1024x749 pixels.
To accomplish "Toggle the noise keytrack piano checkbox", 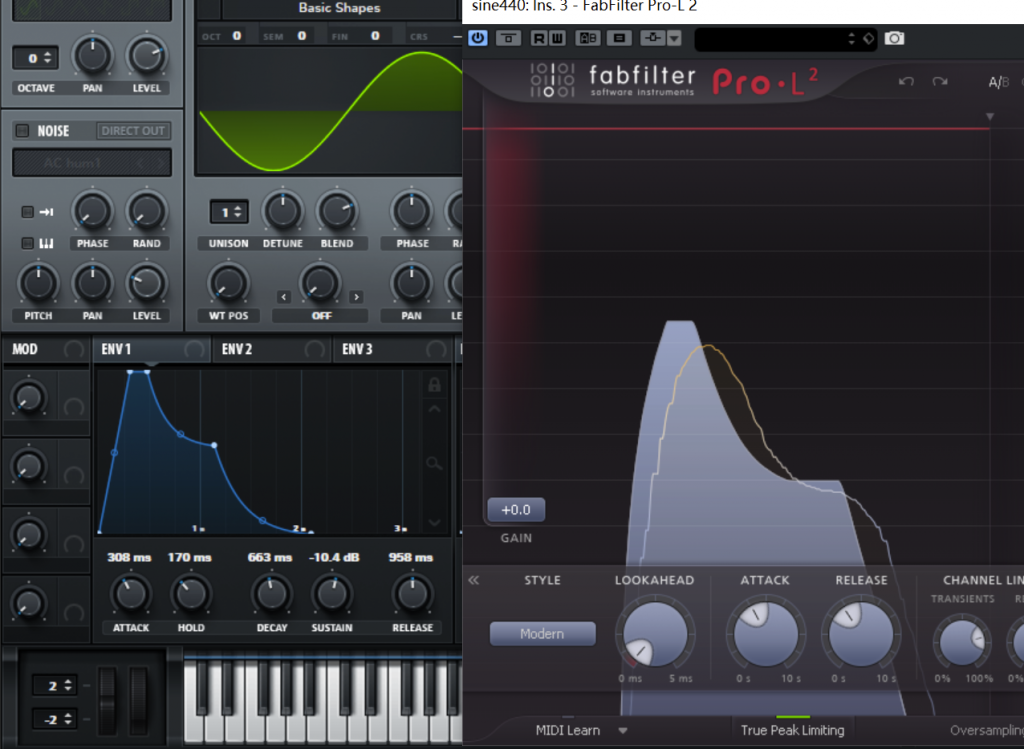I will click(x=28, y=243).
